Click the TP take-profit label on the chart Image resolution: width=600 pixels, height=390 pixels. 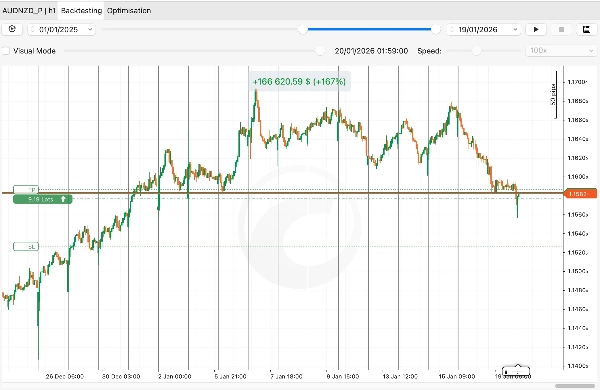pos(26,189)
